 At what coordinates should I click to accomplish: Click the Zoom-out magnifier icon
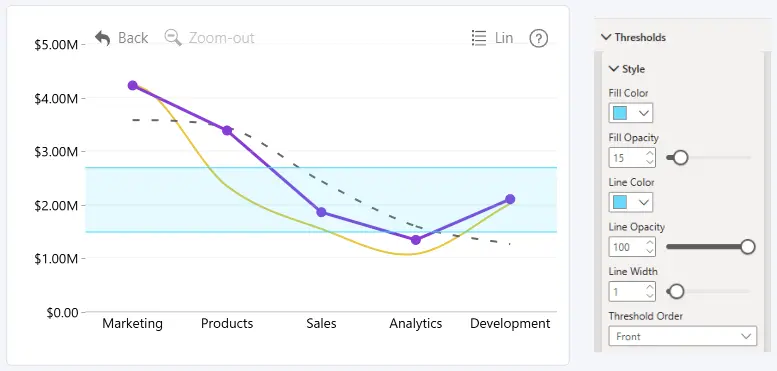click(173, 38)
